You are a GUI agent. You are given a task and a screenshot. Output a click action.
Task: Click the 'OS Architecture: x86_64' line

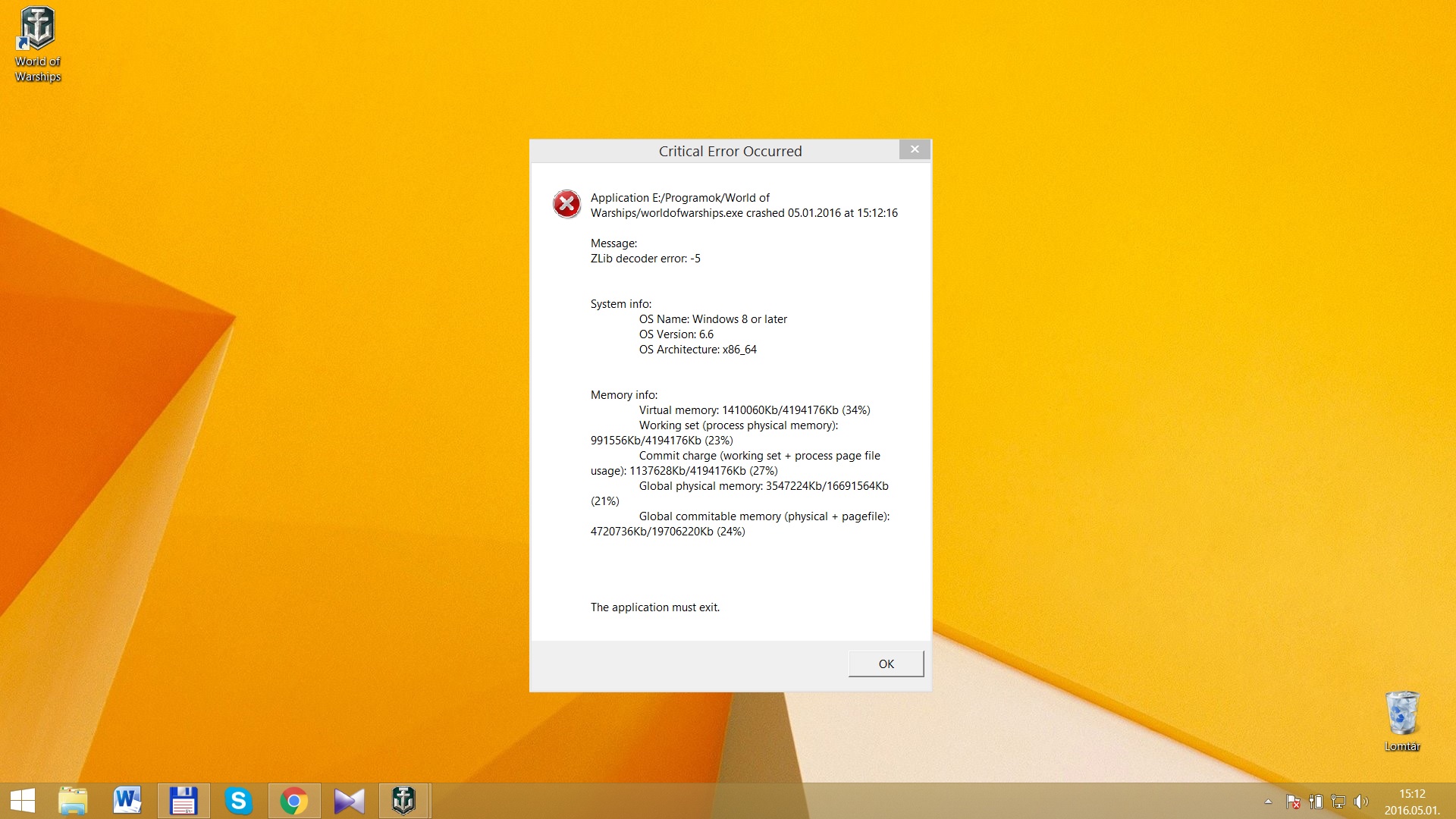point(698,350)
